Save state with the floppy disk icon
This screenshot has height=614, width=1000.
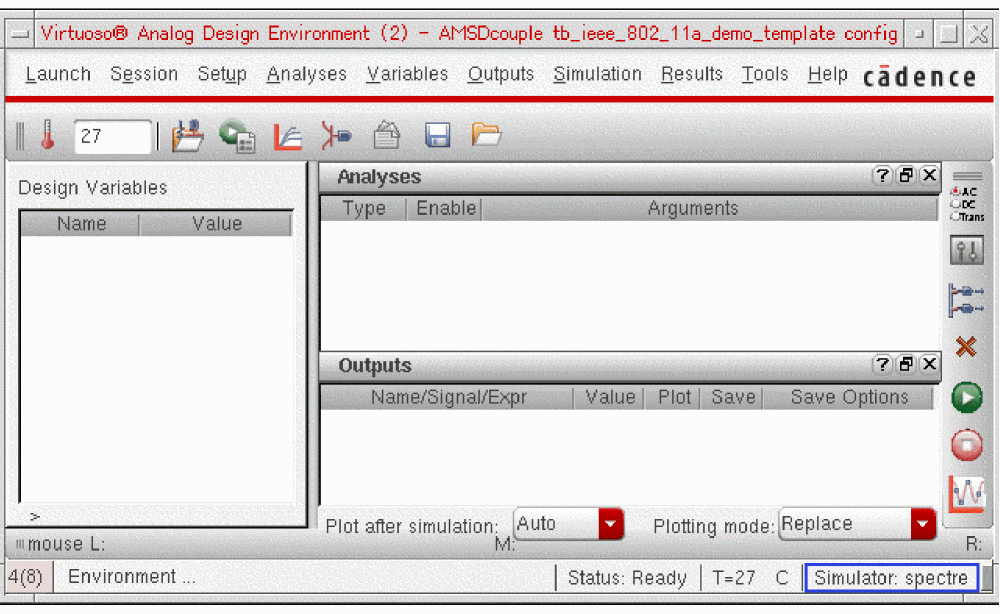tap(438, 136)
